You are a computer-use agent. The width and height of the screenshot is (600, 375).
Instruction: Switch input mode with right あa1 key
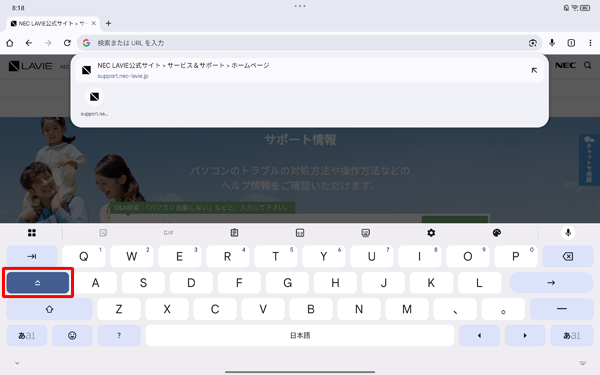[572, 336]
